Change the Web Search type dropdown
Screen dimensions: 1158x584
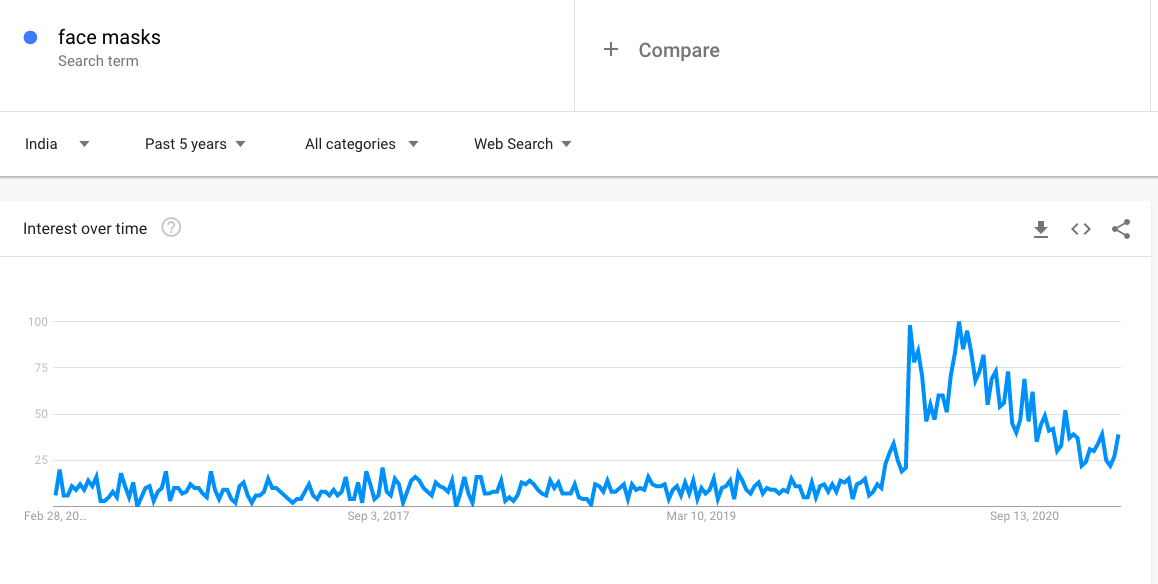tap(523, 144)
